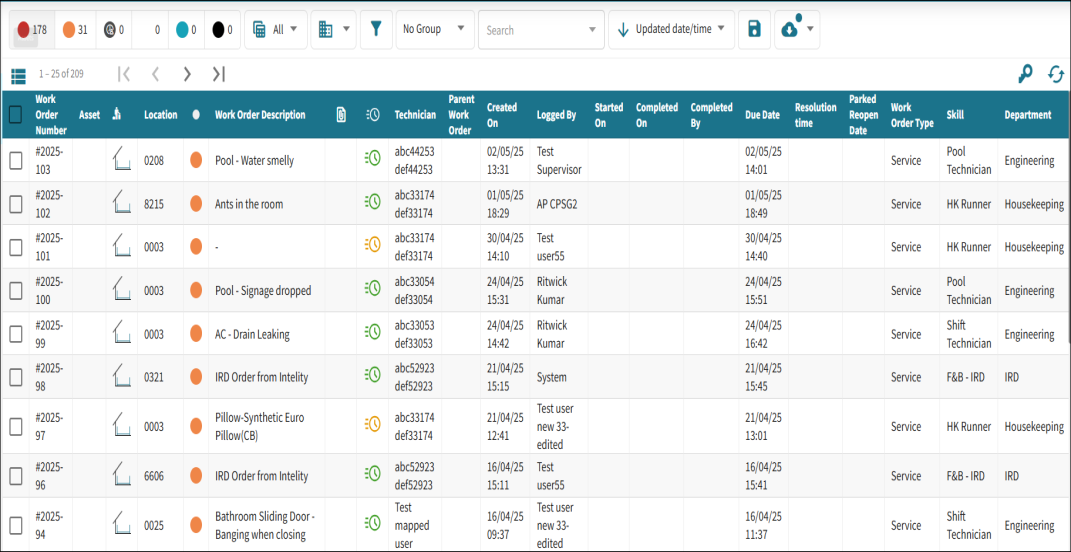This screenshot has width=1071, height=552.
Task: Click the key search icon at top right
Action: coord(1025,74)
